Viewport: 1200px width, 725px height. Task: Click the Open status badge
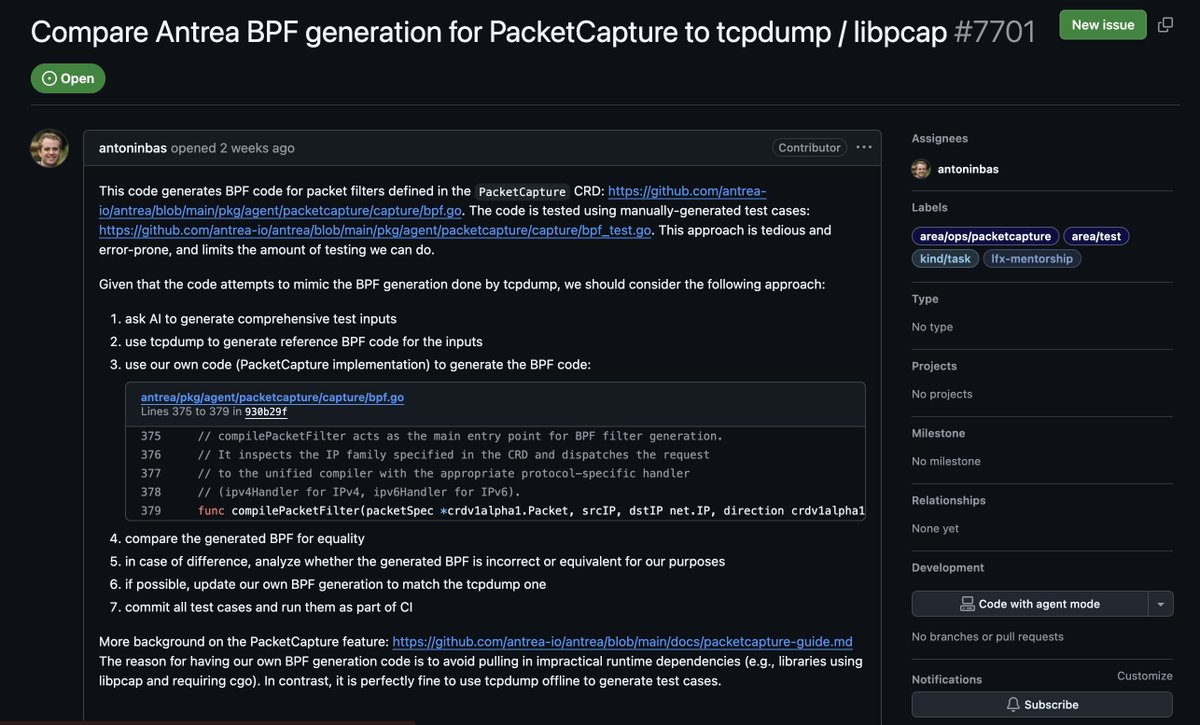[x=68, y=78]
